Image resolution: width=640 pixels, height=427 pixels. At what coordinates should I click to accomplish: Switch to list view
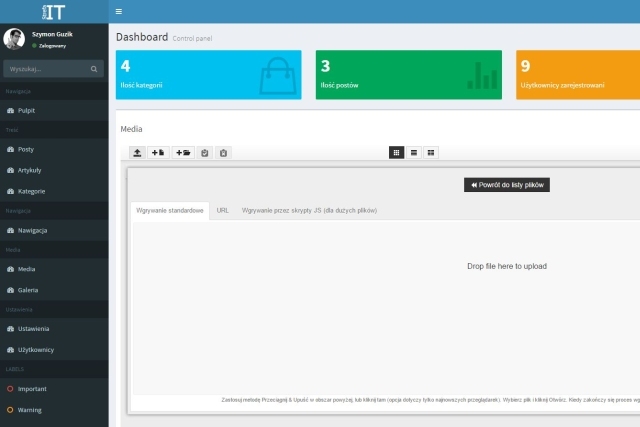pyautogui.click(x=414, y=153)
